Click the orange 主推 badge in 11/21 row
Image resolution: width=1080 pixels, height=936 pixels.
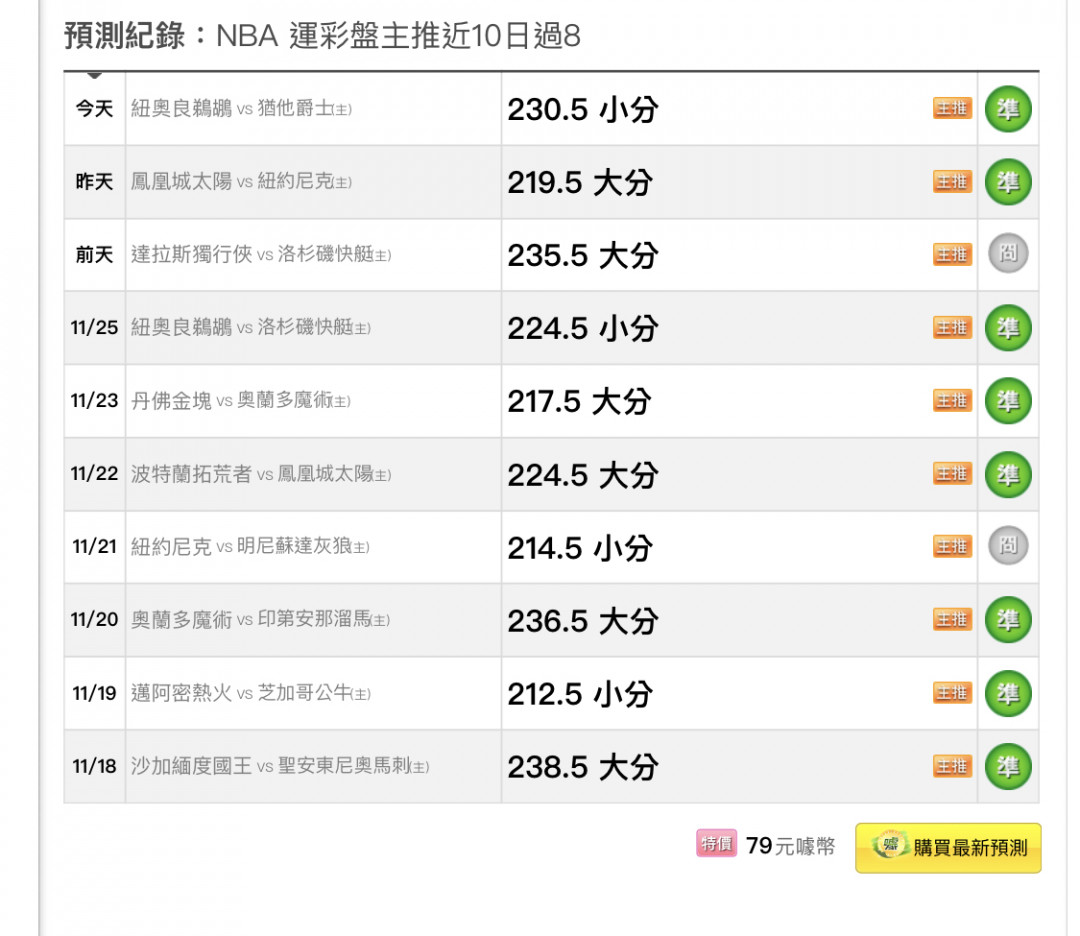click(x=953, y=546)
